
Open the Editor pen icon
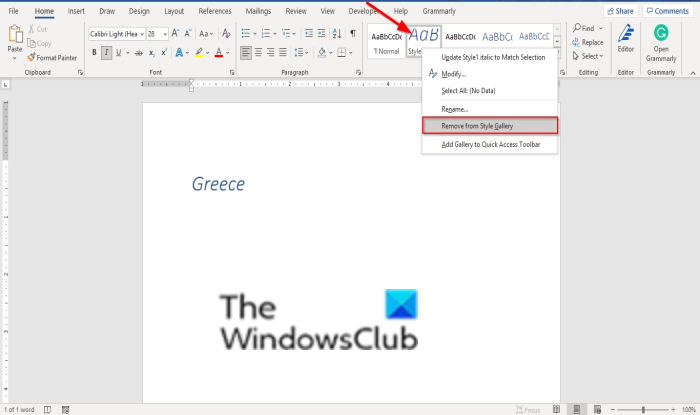(x=626, y=34)
